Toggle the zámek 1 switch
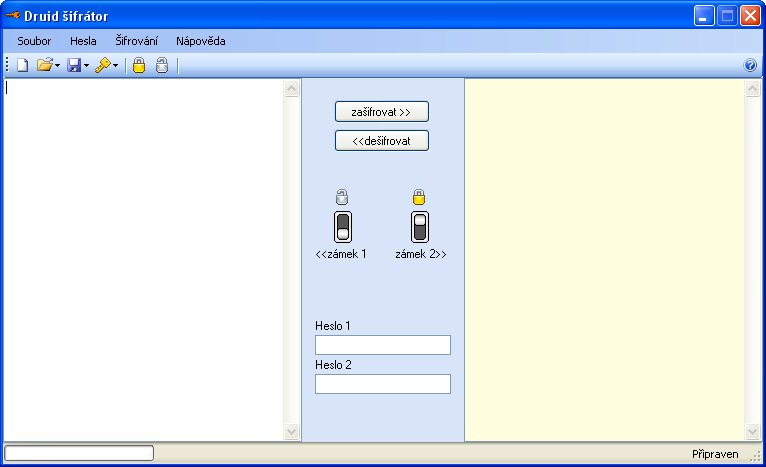Image resolution: width=766 pixels, height=467 pixels. (x=343, y=227)
